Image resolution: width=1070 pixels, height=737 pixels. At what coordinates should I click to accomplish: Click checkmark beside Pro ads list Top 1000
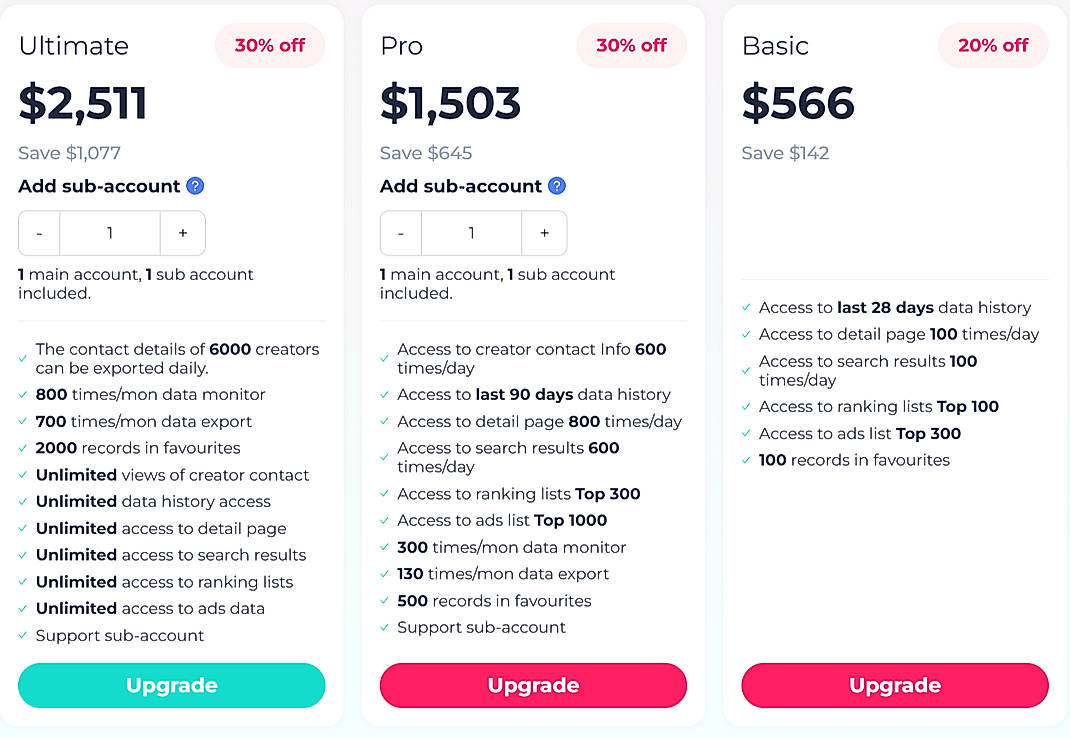click(x=385, y=521)
